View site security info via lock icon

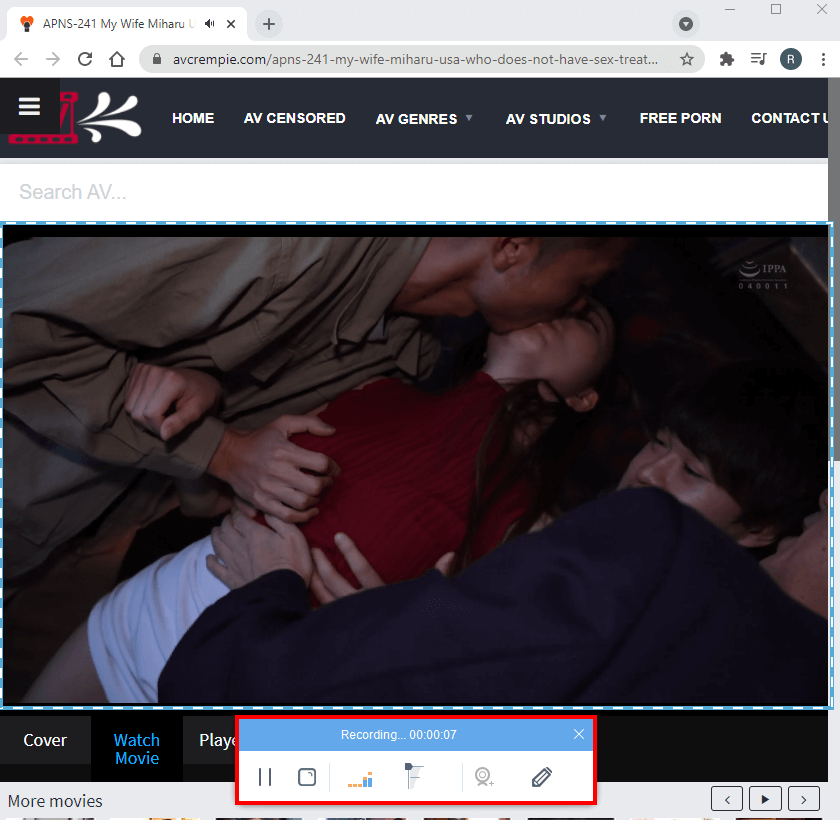(x=156, y=59)
